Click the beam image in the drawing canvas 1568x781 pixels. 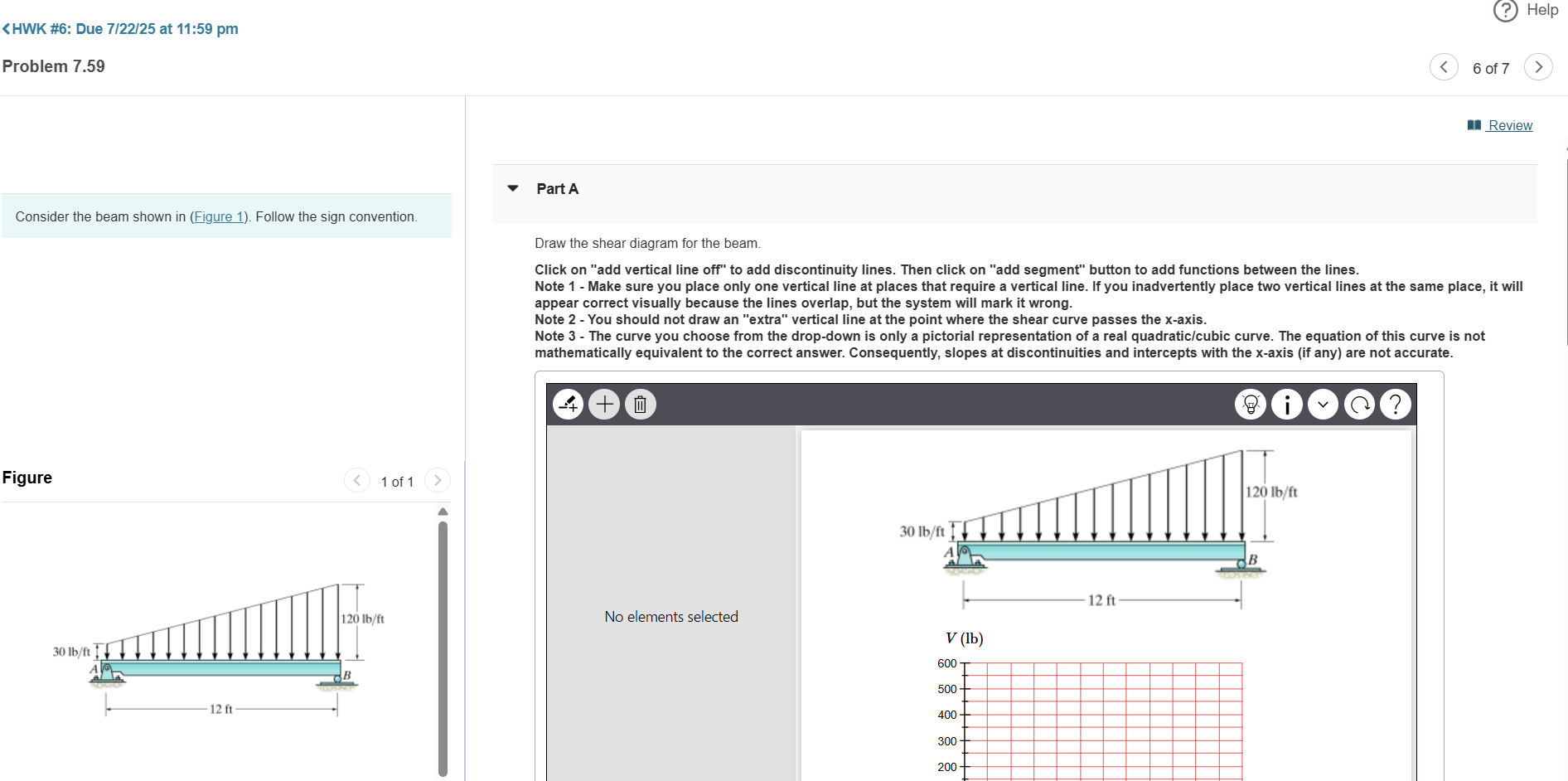tap(1099, 529)
